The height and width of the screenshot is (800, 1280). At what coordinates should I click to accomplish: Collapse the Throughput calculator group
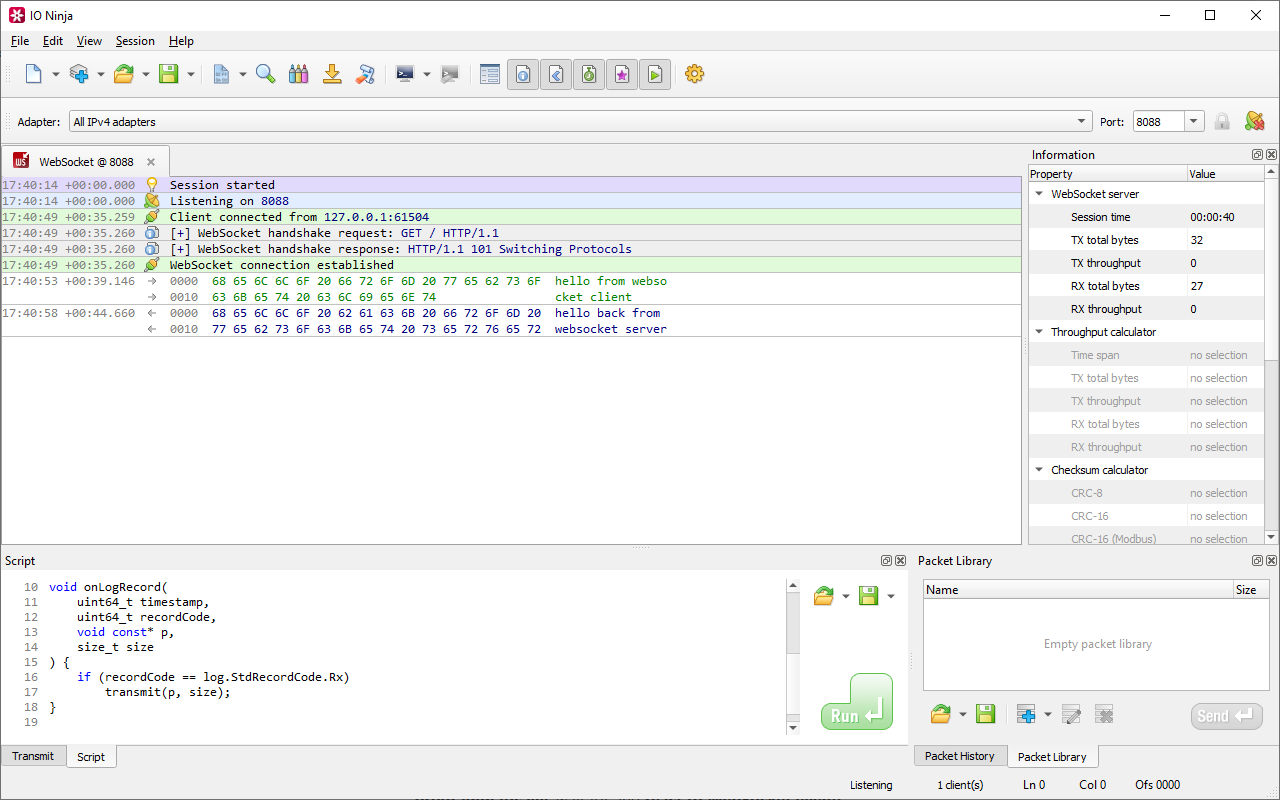click(1038, 332)
